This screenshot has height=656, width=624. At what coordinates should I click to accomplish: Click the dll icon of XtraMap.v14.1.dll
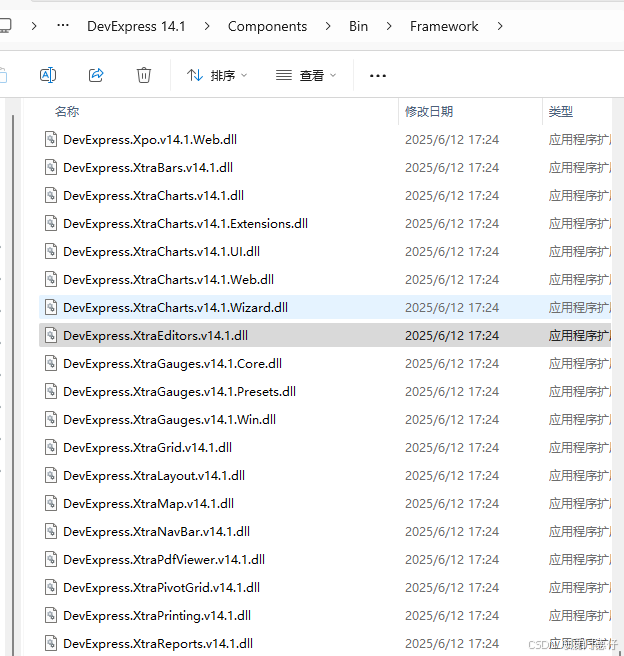tap(51, 504)
